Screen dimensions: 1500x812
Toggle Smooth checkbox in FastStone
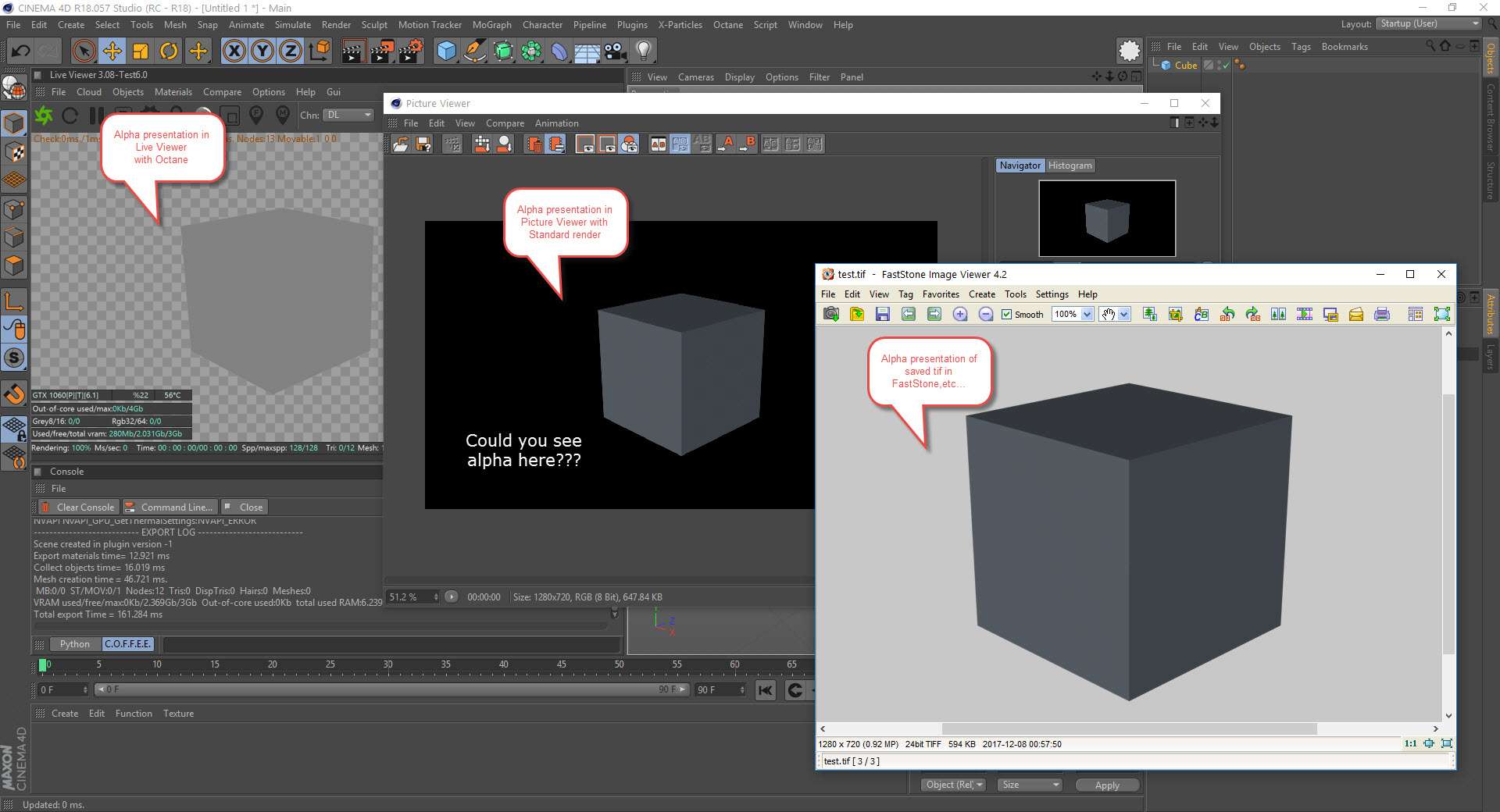tap(1007, 315)
